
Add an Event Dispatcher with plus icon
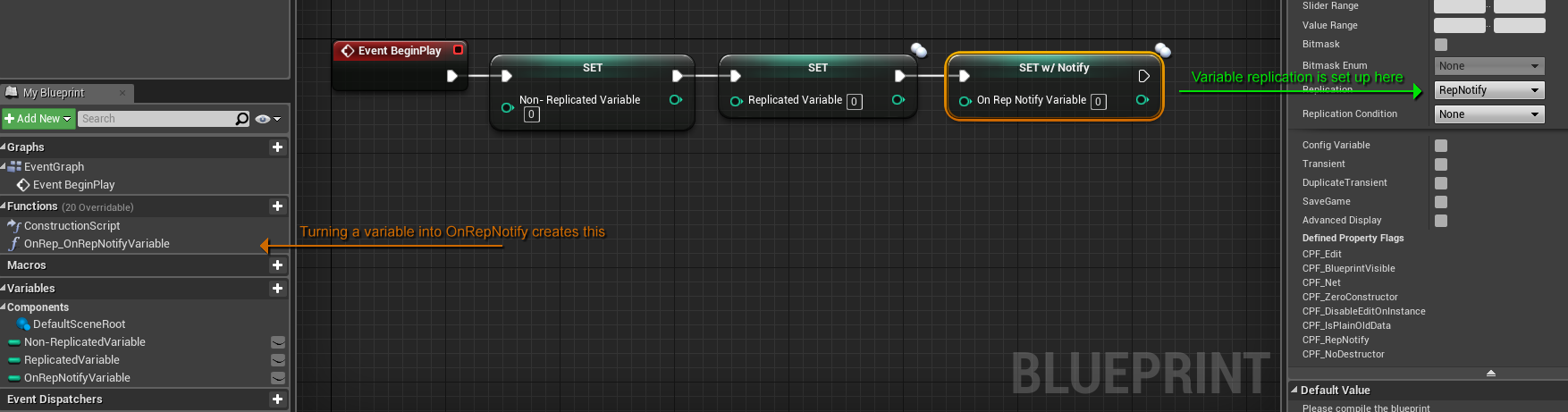[277, 399]
